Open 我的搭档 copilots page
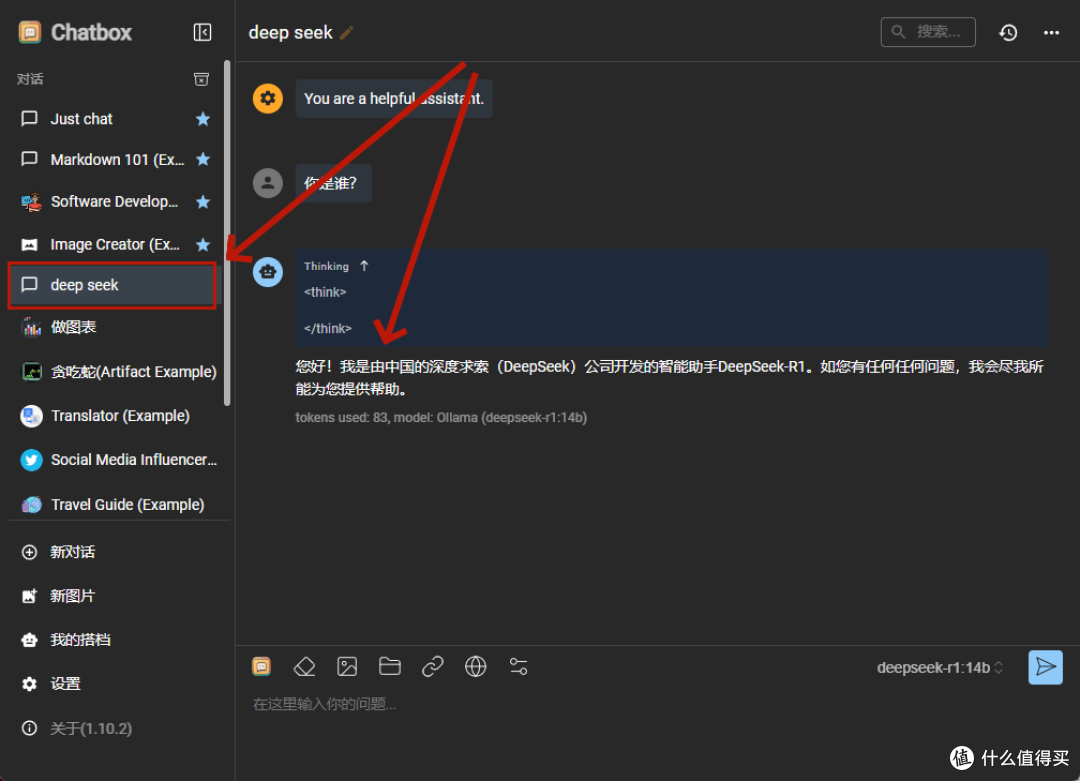Screen dimensions: 1080x781 116,641
